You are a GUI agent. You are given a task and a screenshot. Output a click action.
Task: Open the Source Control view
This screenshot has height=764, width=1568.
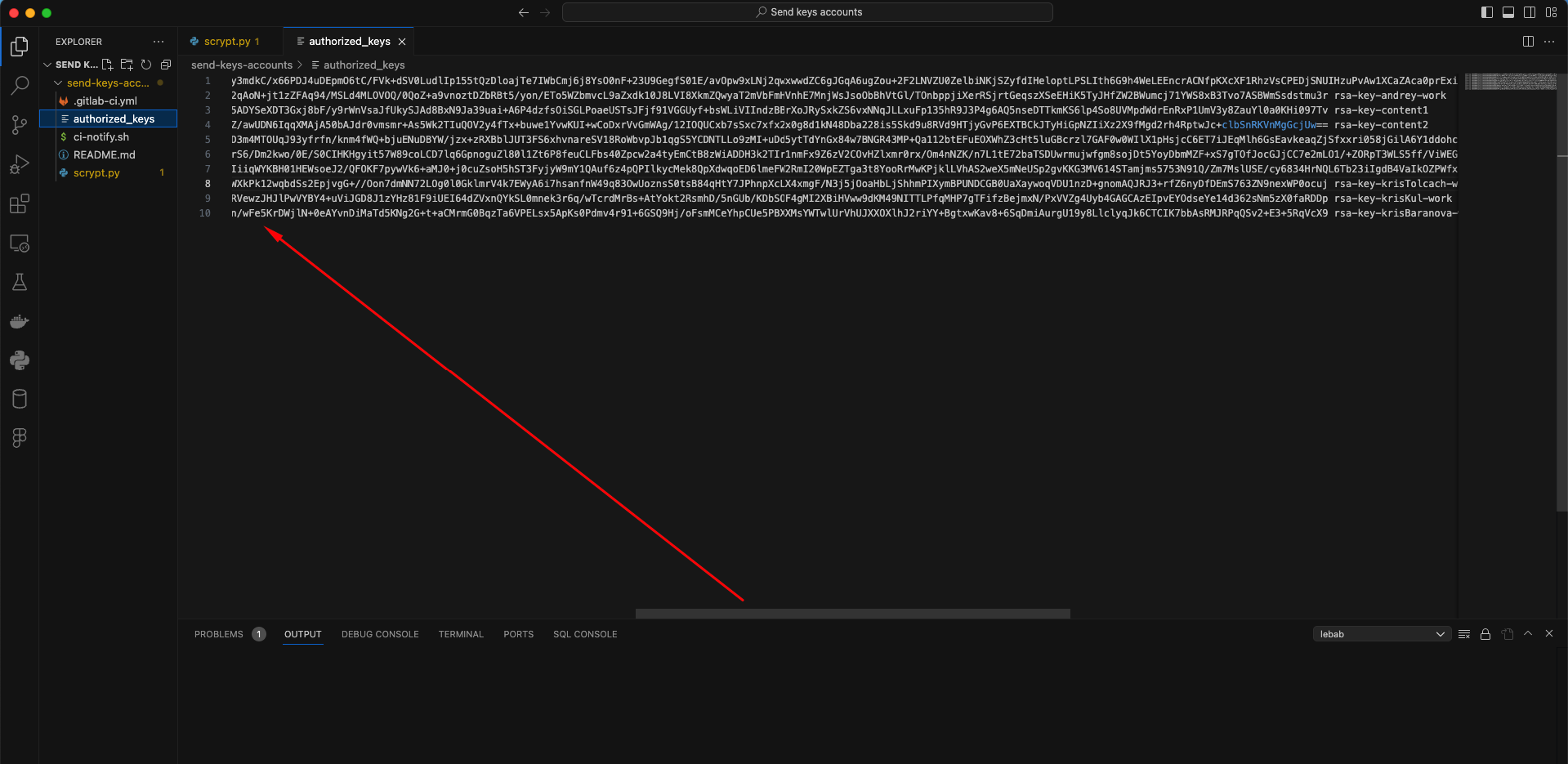(x=20, y=125)
